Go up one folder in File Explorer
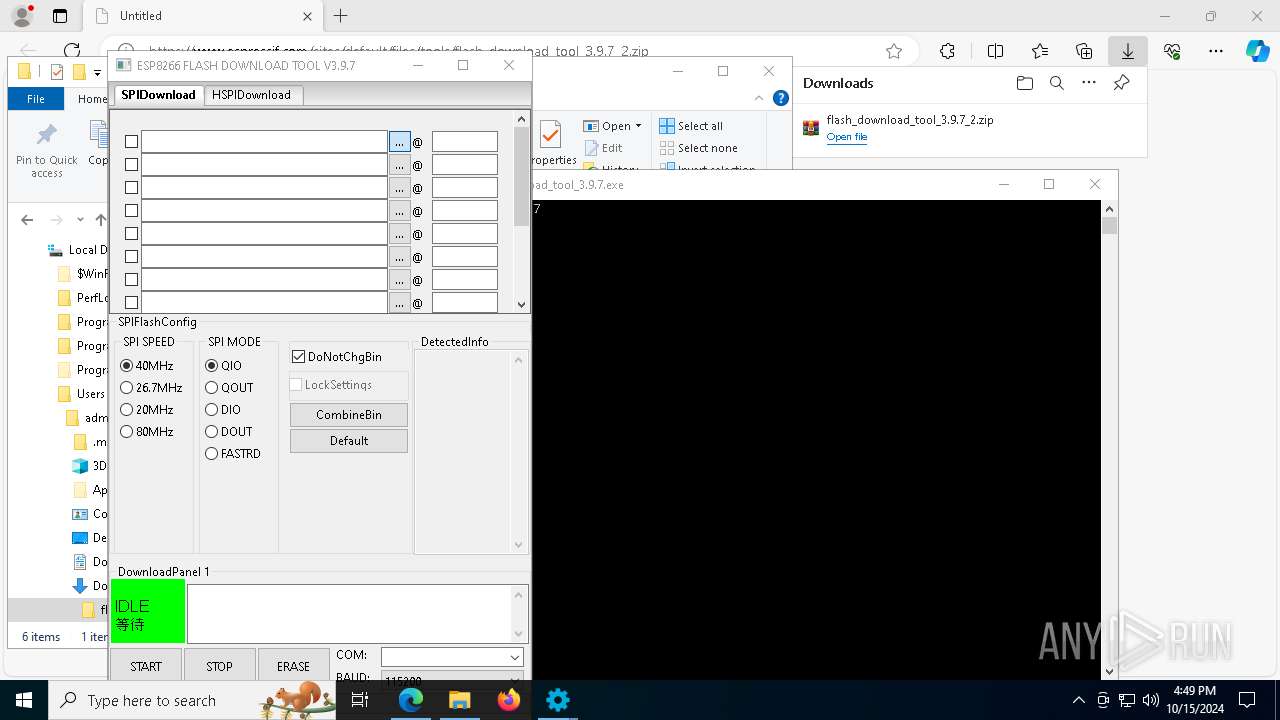1280x720 pixels. 100,220
